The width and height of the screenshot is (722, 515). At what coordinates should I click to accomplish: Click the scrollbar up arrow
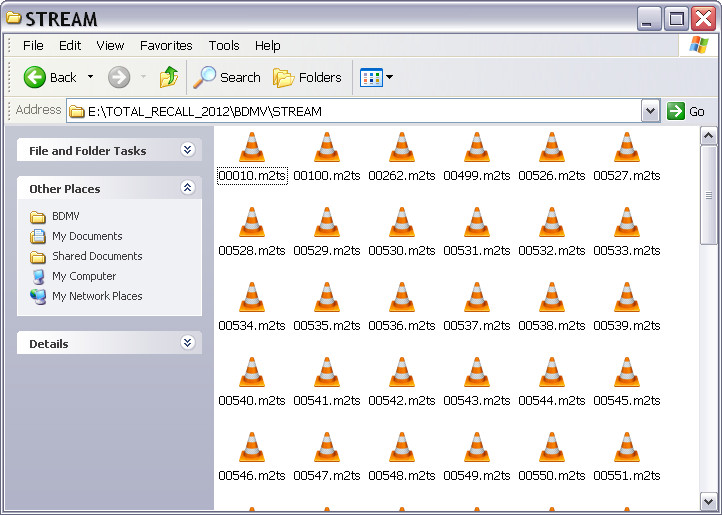click(708, 136)
